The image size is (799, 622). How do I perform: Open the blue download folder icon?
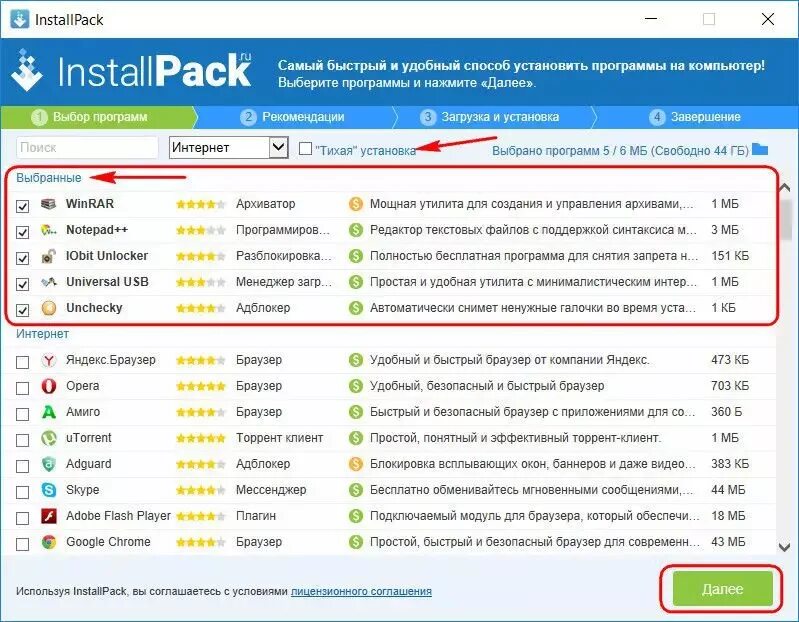[760, 149]
